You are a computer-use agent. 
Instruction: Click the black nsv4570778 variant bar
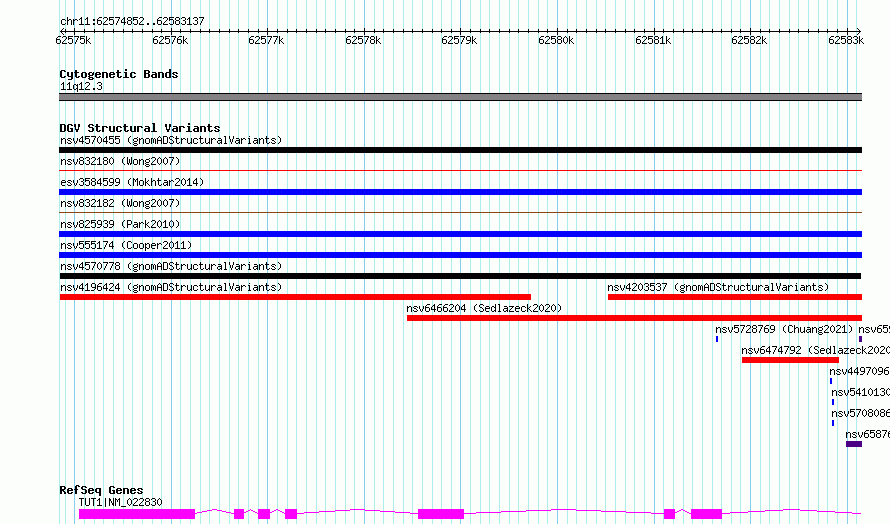click(460, 276)
